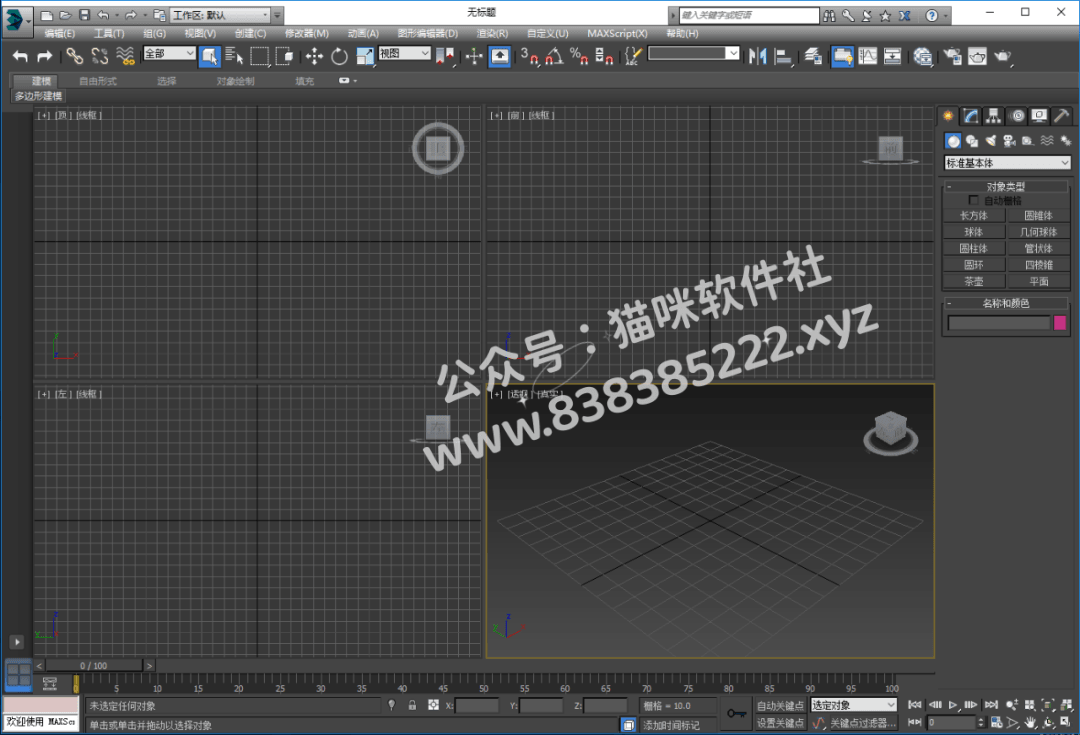Screen dimensions: 1080x735
Task: Toggle the Ribbon display button
Action: [842, 56]
